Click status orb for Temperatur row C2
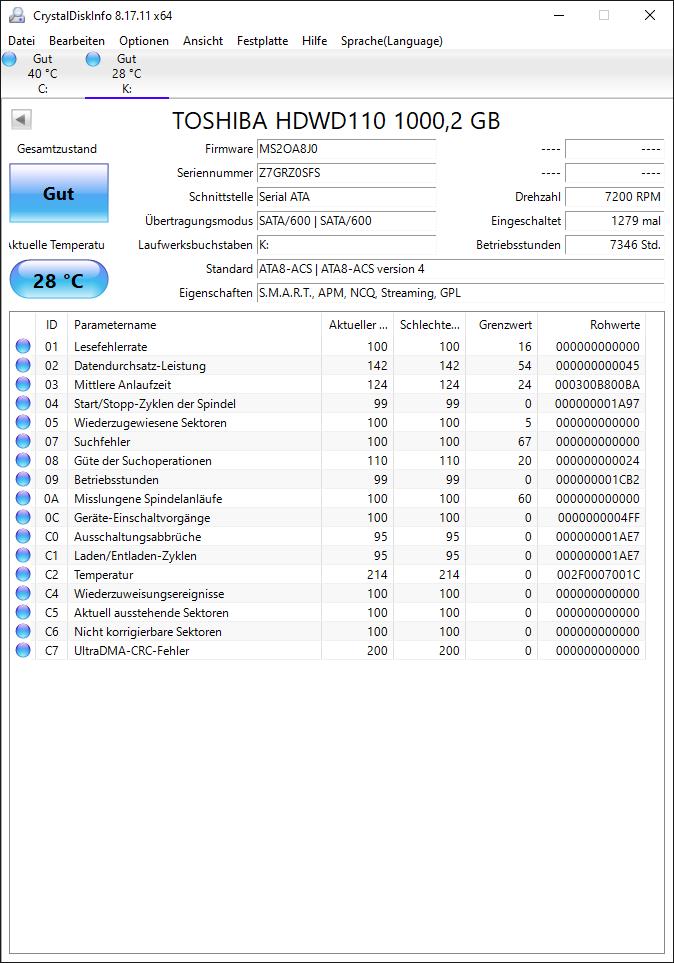674x963 pixels. click(23, 574)
